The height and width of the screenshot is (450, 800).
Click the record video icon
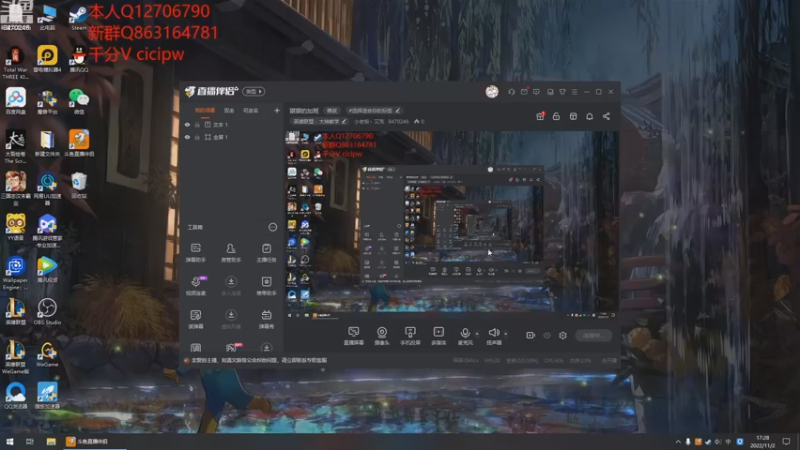click(531, 335)
